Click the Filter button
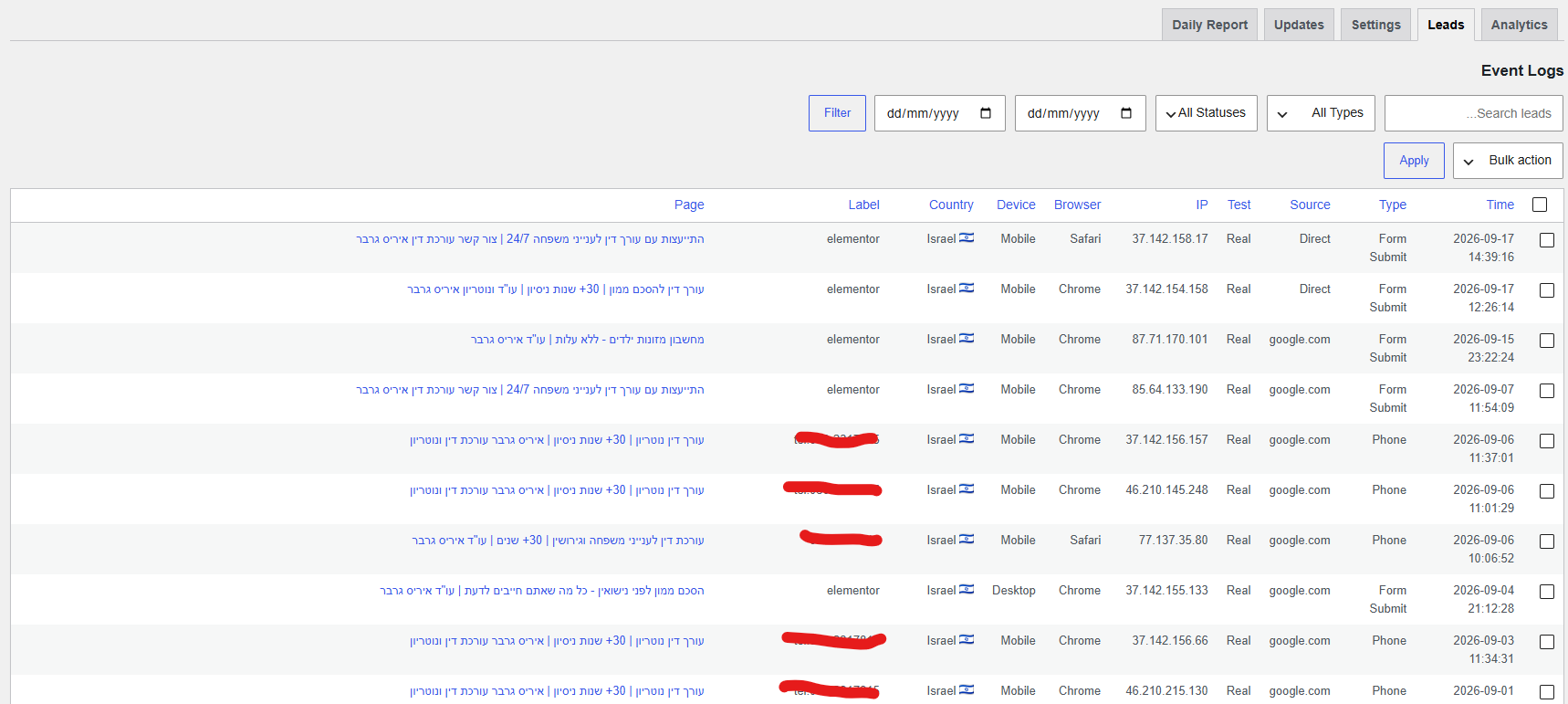Viewport: 1568px width, 704px height. [x=837, y=113]
